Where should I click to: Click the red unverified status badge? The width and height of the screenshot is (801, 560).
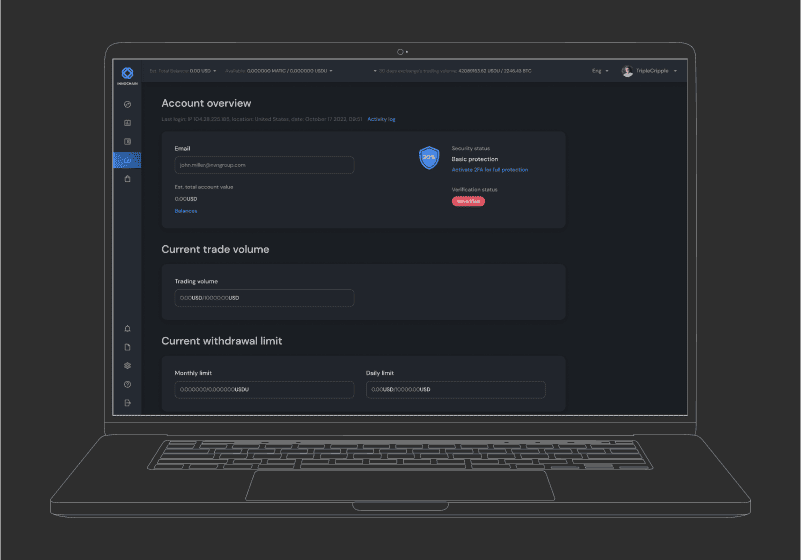[468, 201]
